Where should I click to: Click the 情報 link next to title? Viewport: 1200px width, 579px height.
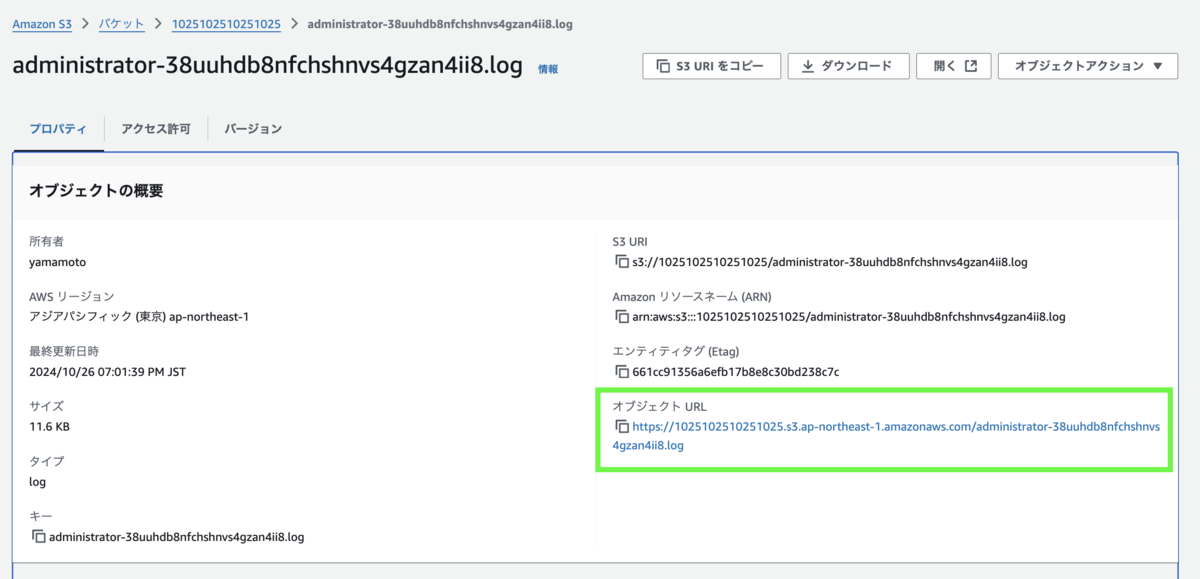tap(548, 69)
